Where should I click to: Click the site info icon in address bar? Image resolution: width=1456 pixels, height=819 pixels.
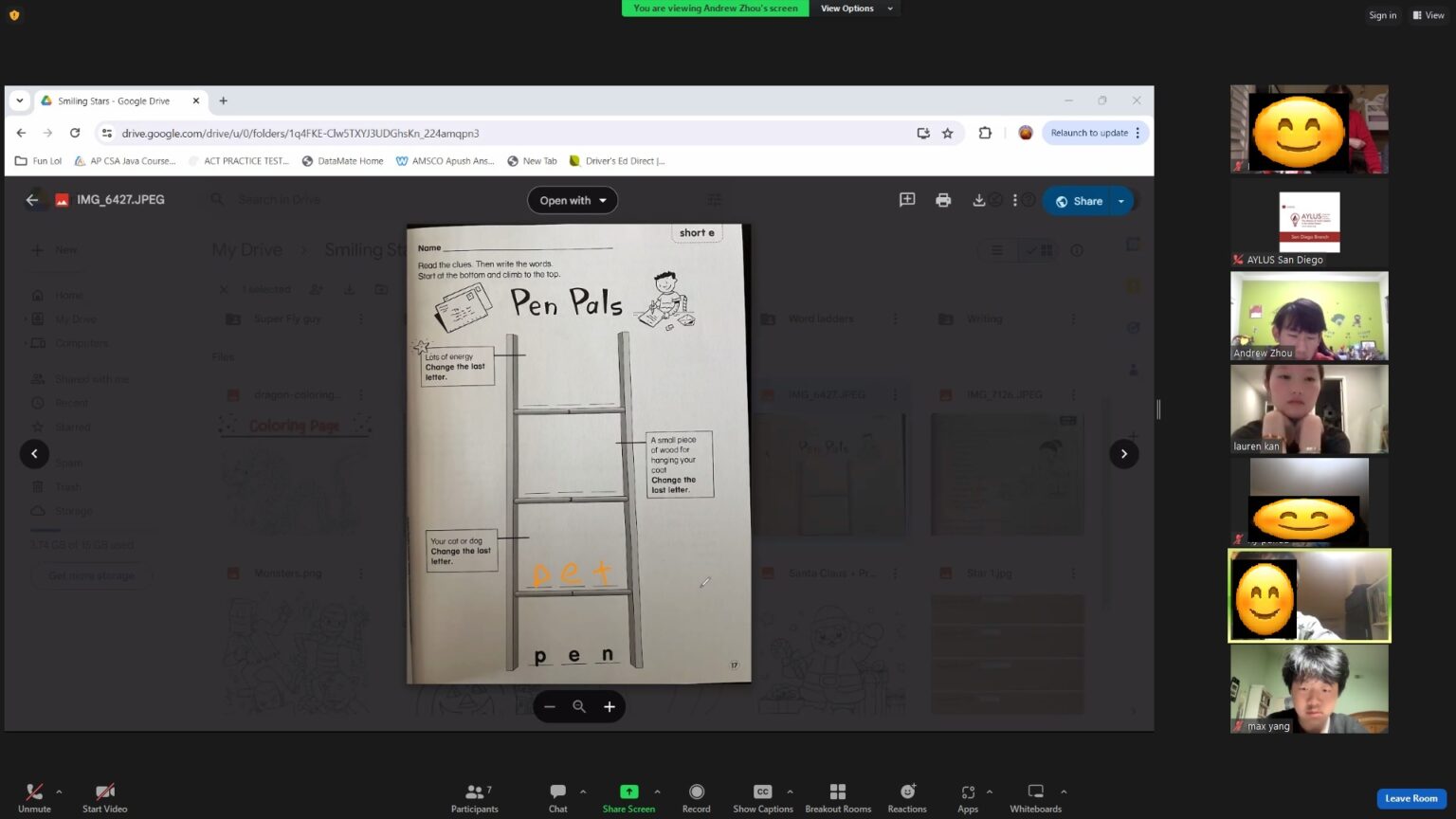pos(107,134)
